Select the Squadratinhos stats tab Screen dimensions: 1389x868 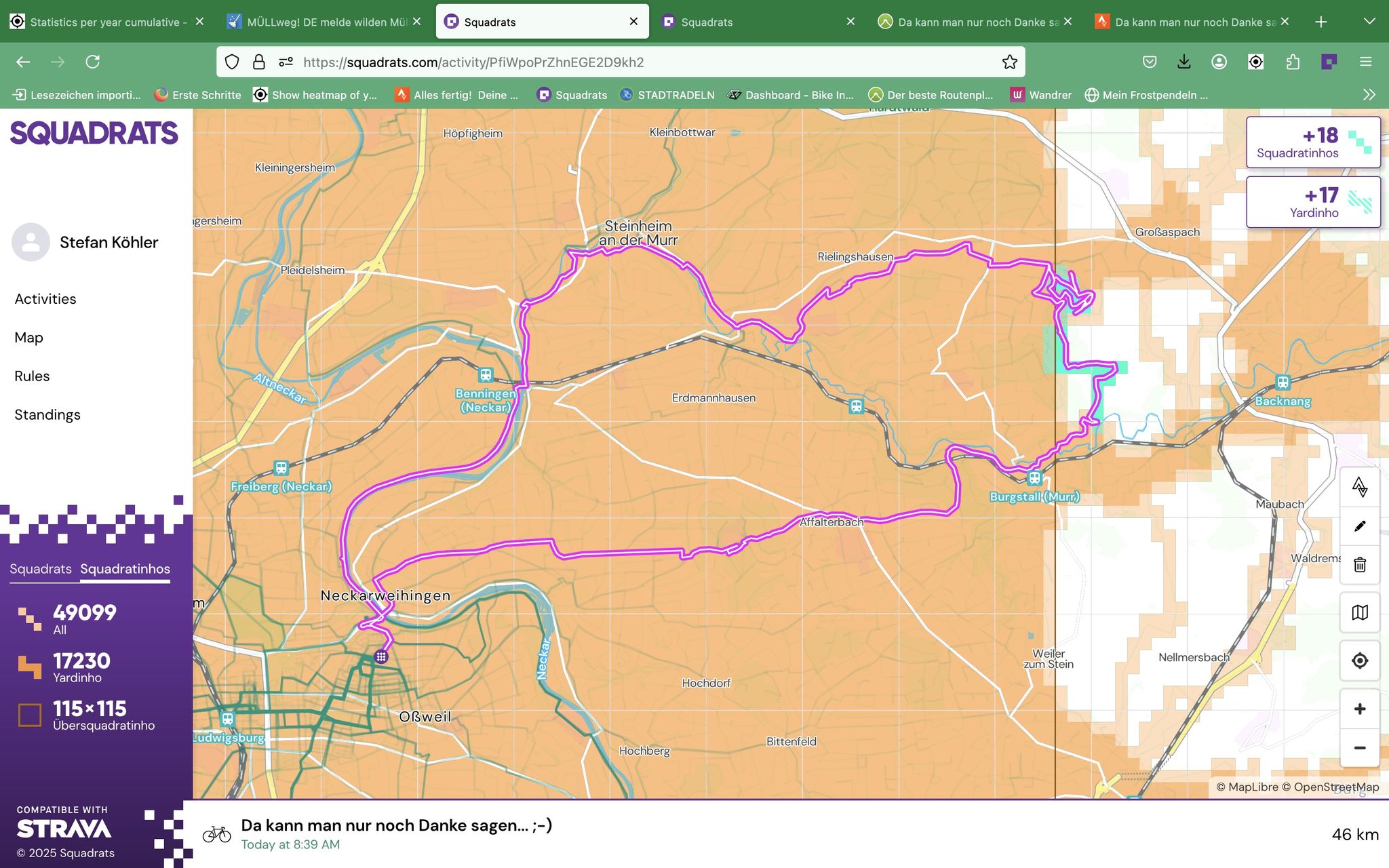(125, 569)
